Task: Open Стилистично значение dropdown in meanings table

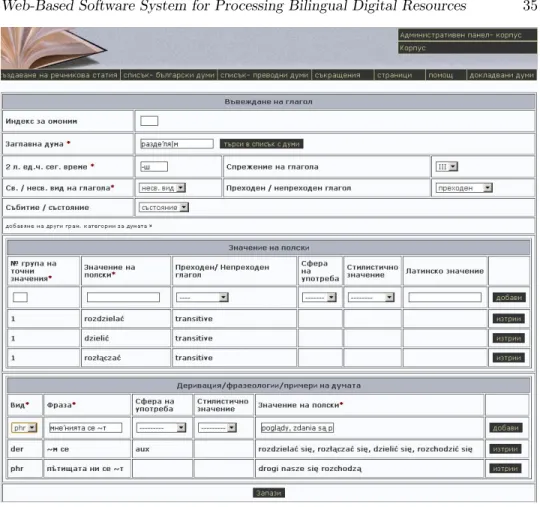Action: pyautogui.click(x=371, y=297)
